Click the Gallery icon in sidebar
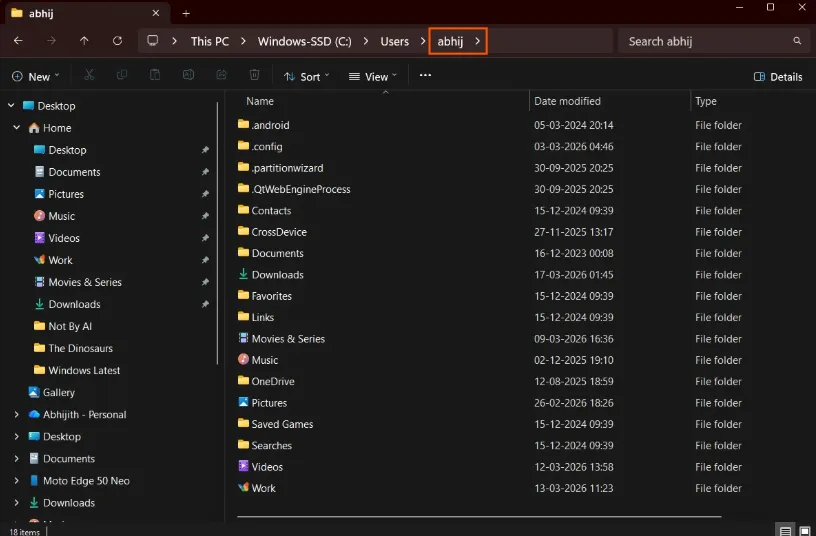This screenshot has width=816, height=536. [34, 393]
